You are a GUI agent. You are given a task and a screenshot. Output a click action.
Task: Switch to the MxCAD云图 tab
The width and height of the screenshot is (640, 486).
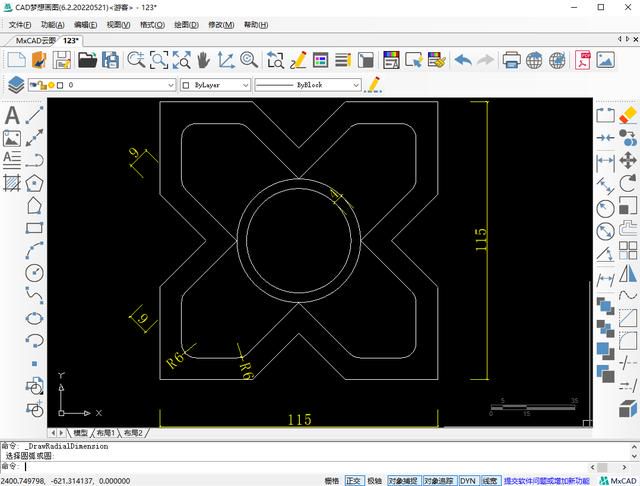(x=35, y=40)
